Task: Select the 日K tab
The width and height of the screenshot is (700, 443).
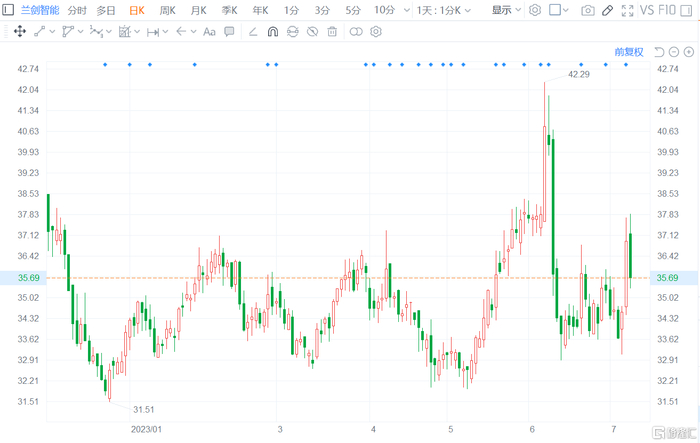Action: click(x=137, y=10)
